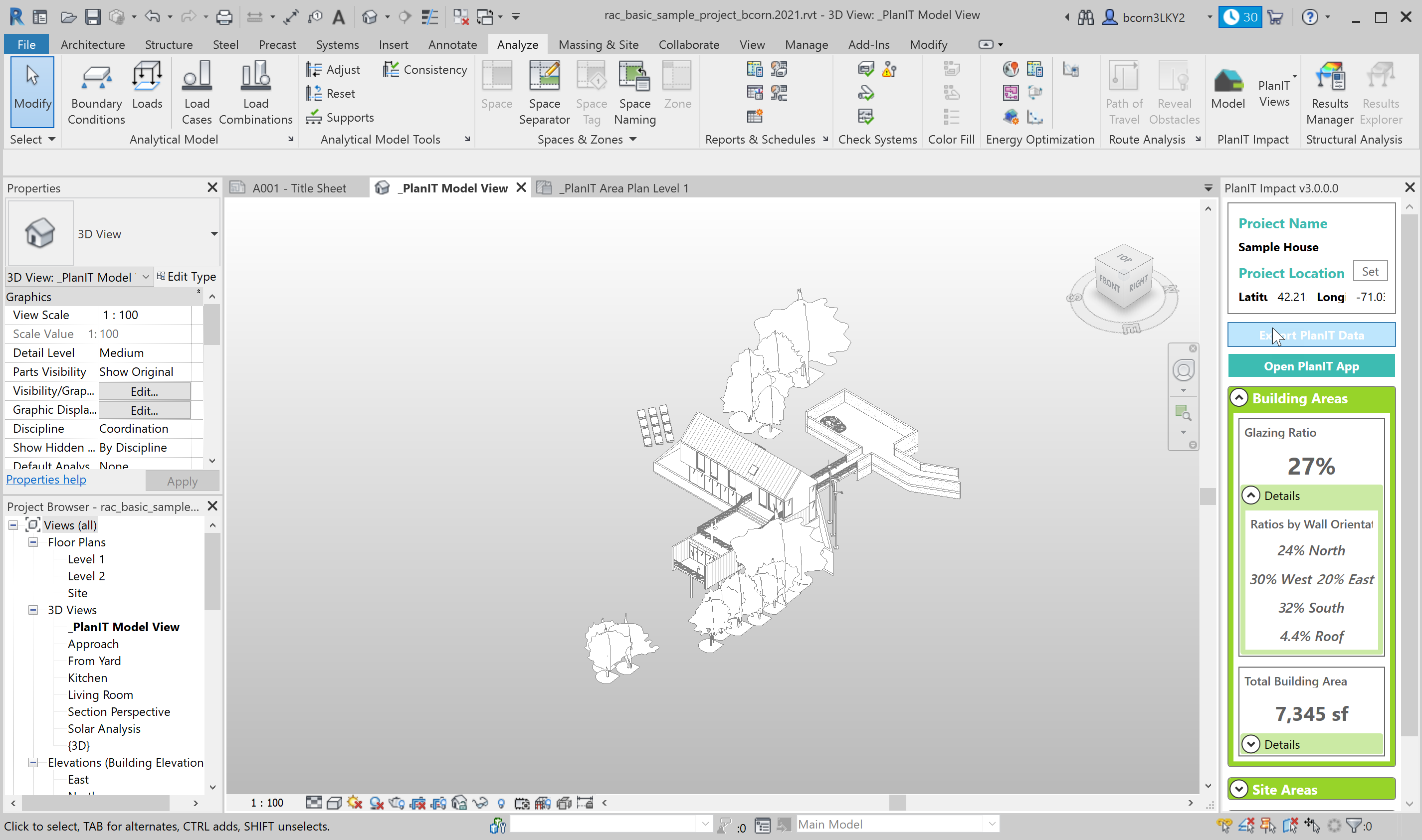The width and height of the screenshot is (1422, 840).
Task: Click the Visual Style box icon
Action: 335,803
